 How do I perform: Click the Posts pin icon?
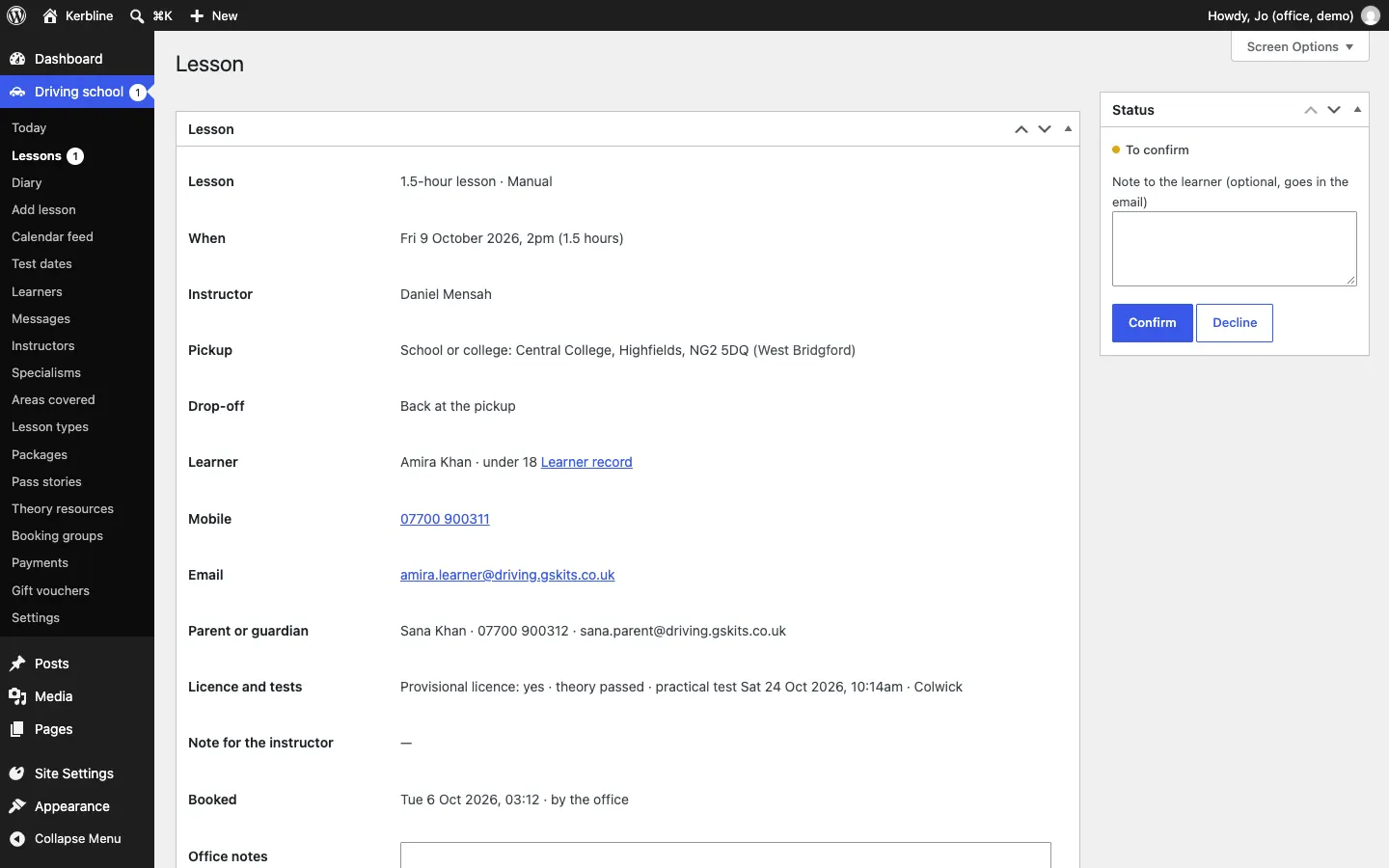tap(17, 664)
